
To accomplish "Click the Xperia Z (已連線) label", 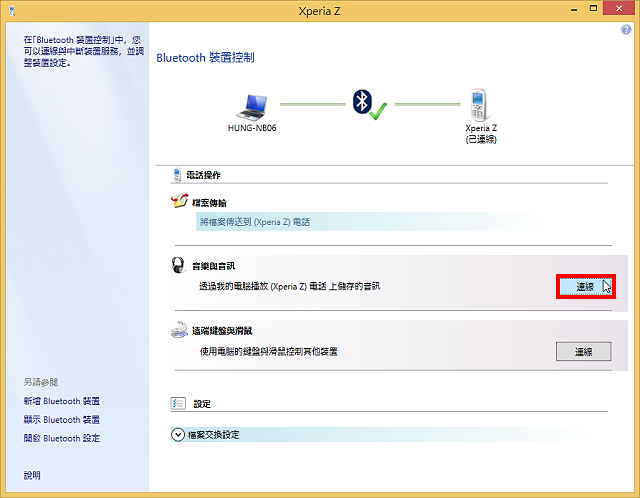I will [481, 134].
